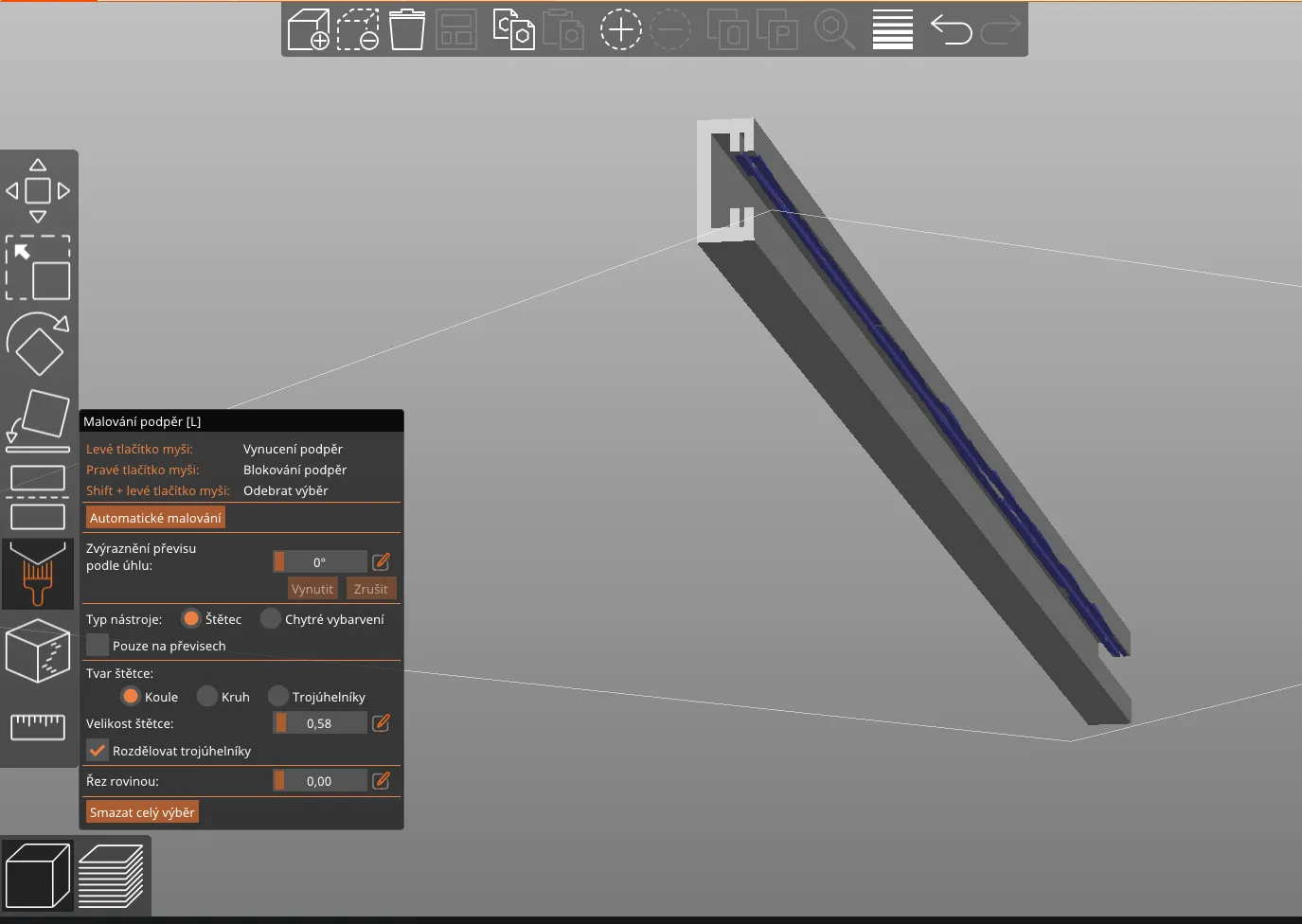Click the Delete selected object icon
Image resolution: width=1302 pixels, height=924 pixels.
click(x=358, y=29)
